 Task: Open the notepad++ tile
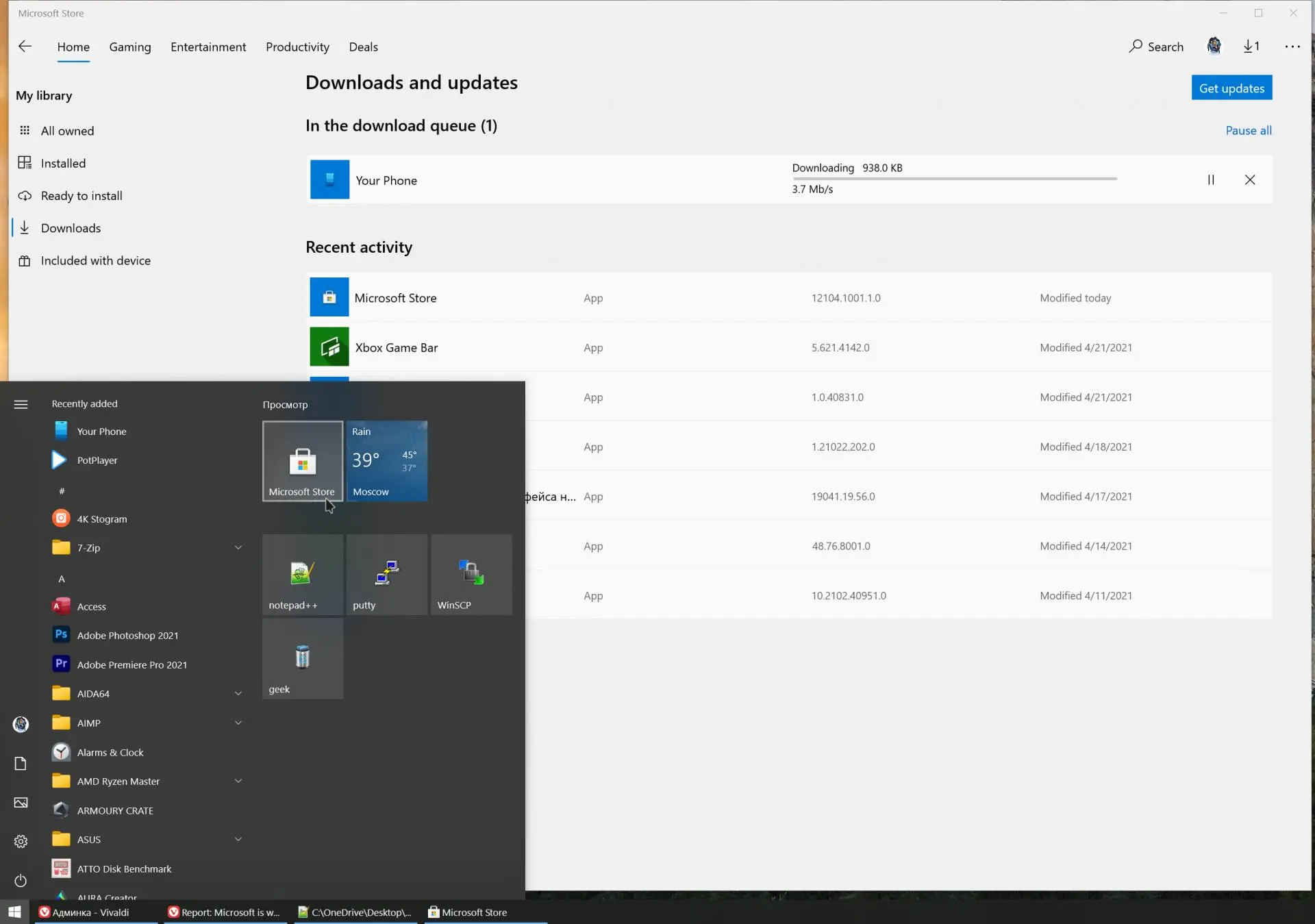(303, 575)
